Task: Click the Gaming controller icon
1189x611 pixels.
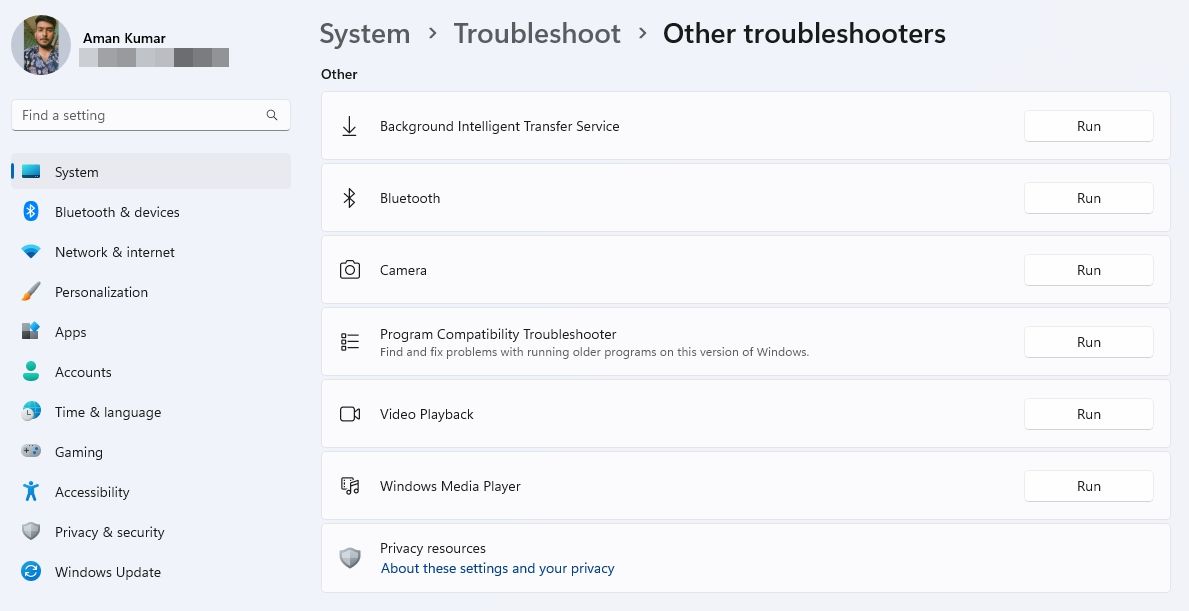Action: pyautogui.click(x=31, y=452)
